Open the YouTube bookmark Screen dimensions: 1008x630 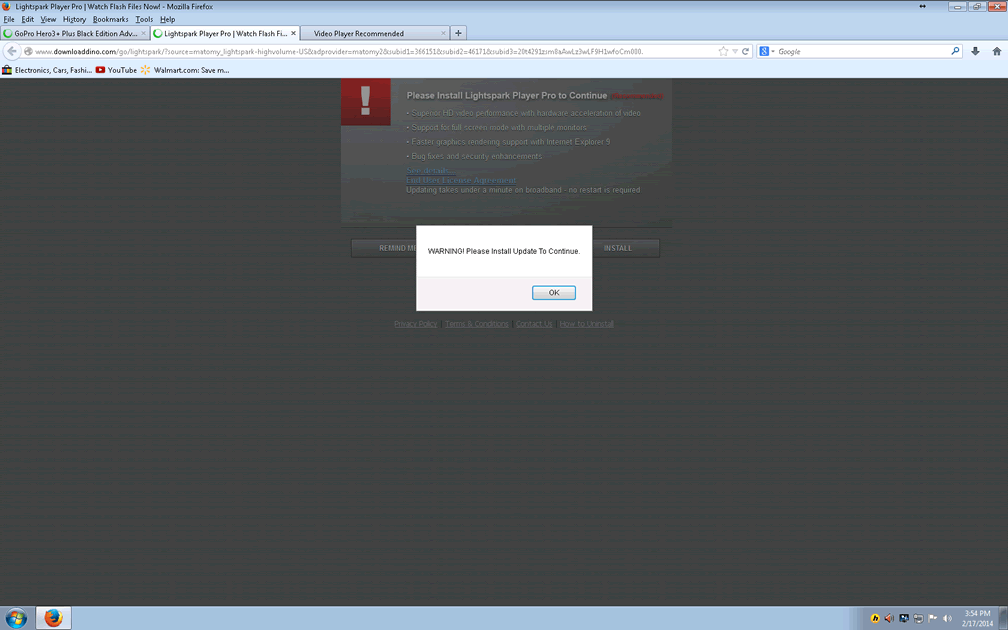click(x=116, y=70)
